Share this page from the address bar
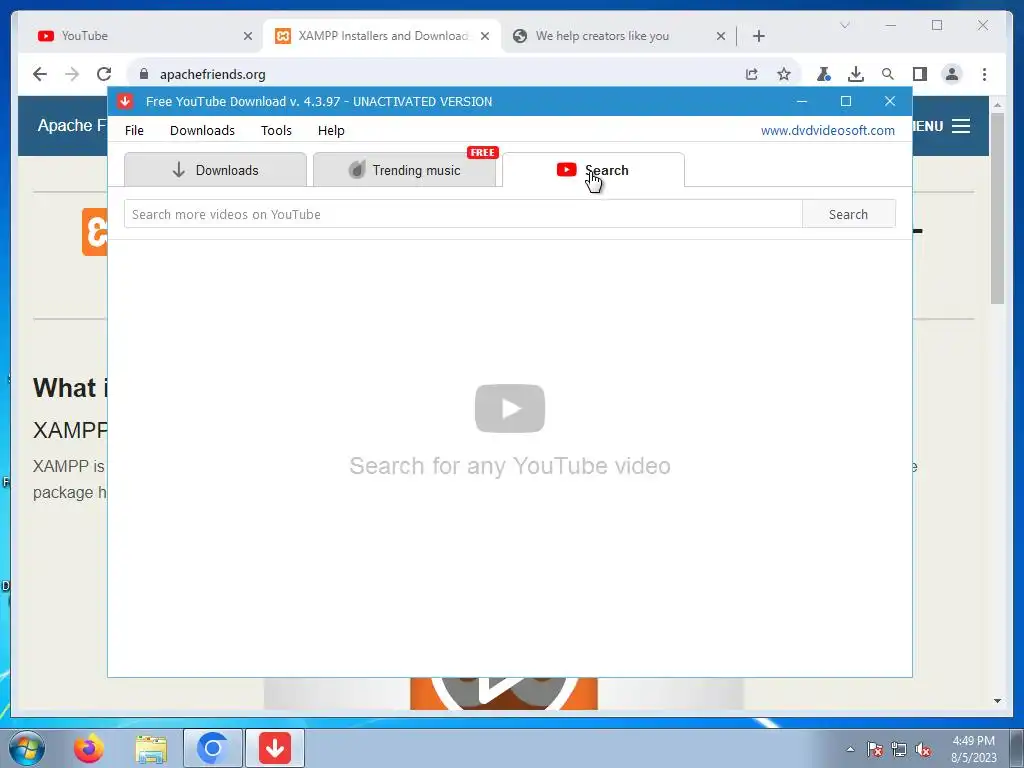This screenshot has width=1024, height=768. 752,74
